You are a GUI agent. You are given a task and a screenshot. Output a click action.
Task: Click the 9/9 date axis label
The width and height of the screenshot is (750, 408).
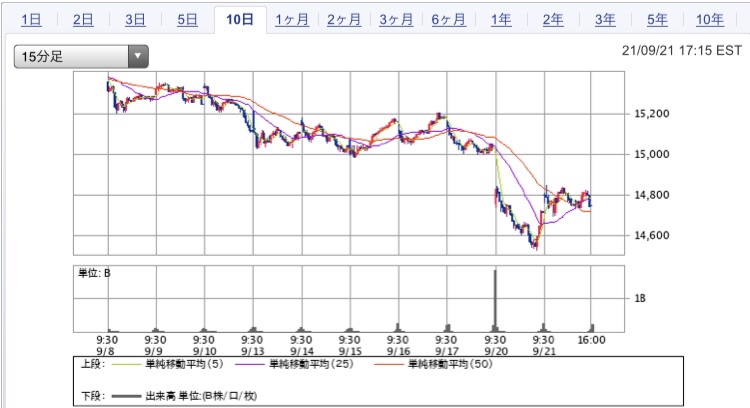[154, 351]
